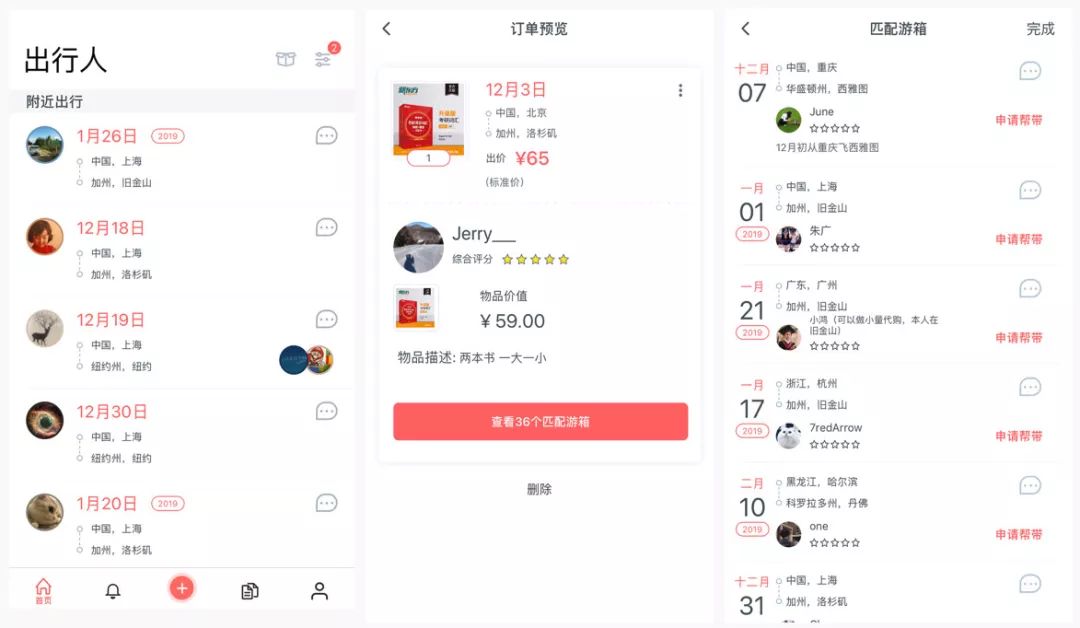1080x628 pixels.
Task: Open the orders document icon
Action: [x=250, y=591]
